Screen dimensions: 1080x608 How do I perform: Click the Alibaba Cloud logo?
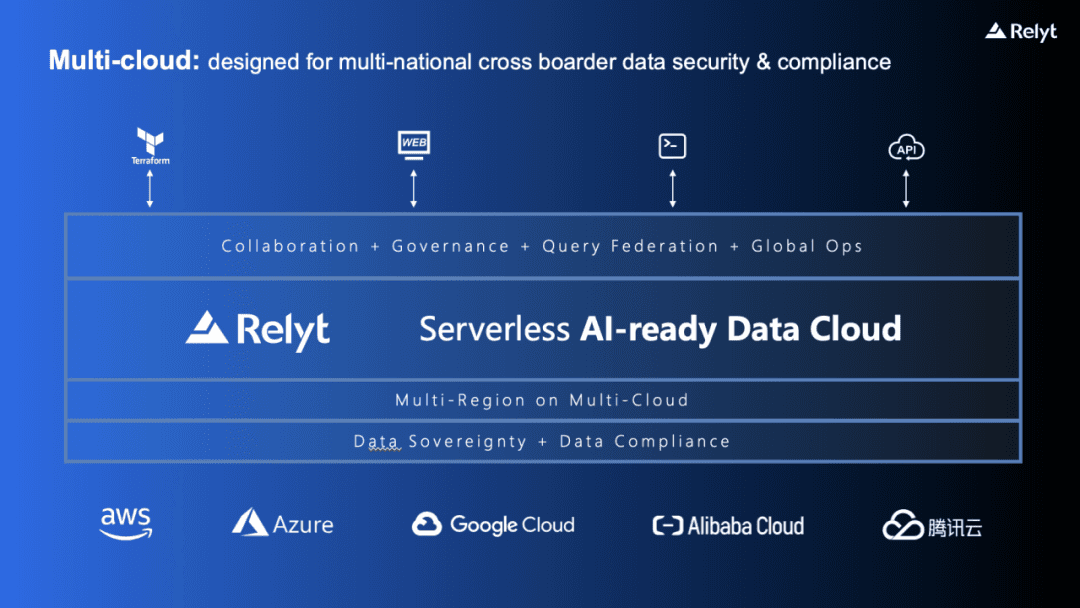coord(728,526)
